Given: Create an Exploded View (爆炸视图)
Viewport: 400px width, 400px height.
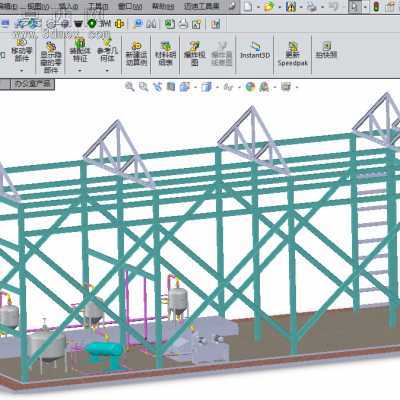Looking at the screenshot, I should (x=195, y=54).
